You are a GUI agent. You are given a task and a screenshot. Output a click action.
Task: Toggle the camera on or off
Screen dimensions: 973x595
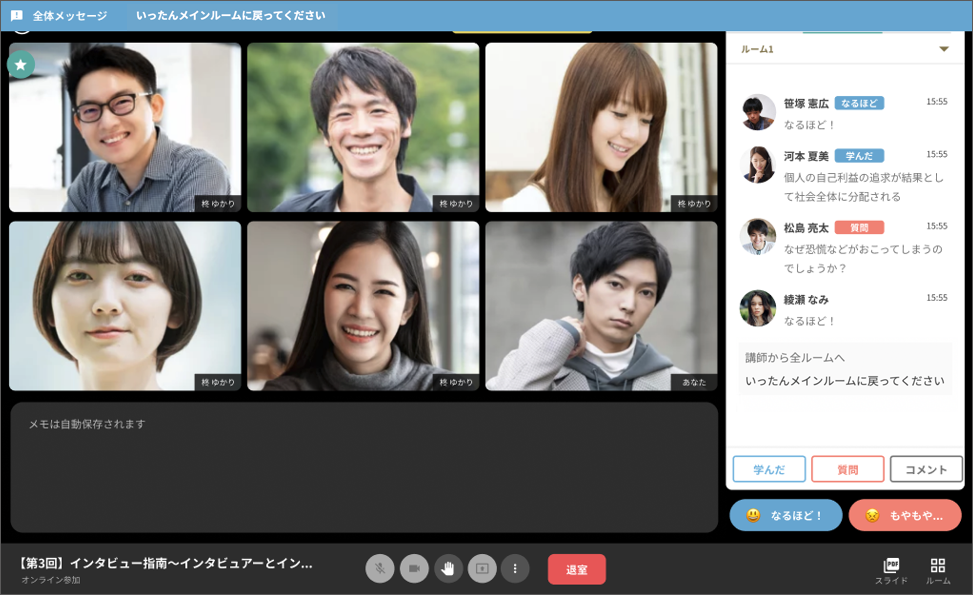coord(414,568)
